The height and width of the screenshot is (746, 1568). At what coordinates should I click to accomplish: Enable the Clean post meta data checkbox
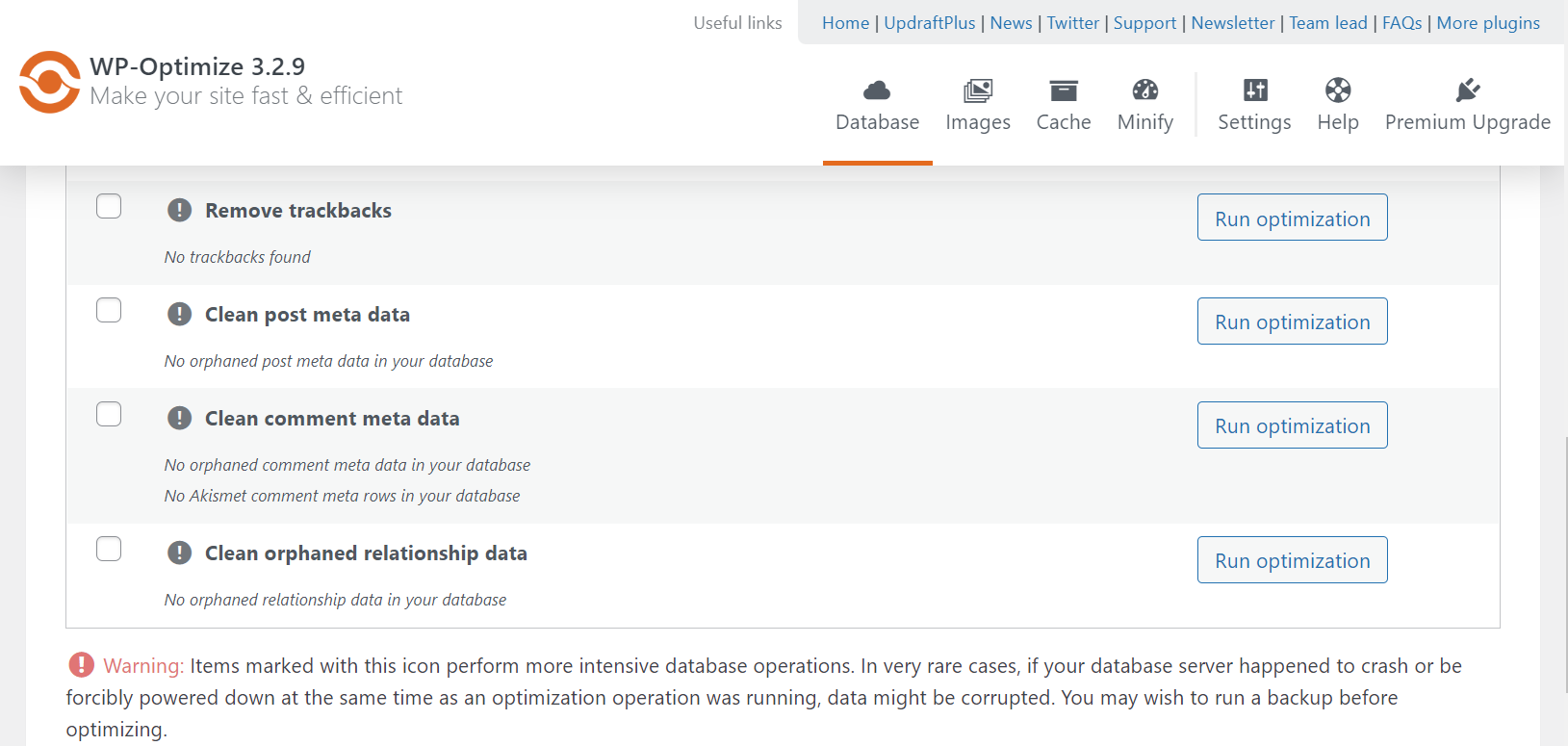109,311
